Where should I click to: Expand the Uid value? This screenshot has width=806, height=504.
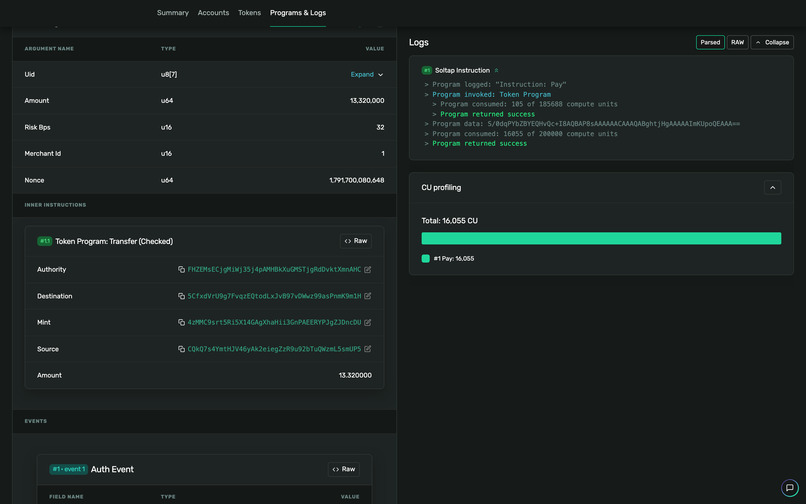coord(367,75)
